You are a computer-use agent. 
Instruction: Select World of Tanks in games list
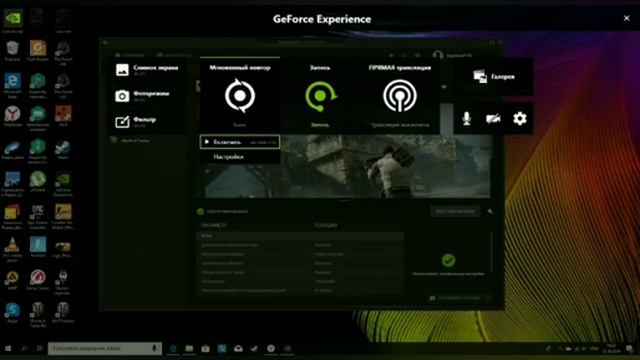pyautogui.click(x=131, y=140)
